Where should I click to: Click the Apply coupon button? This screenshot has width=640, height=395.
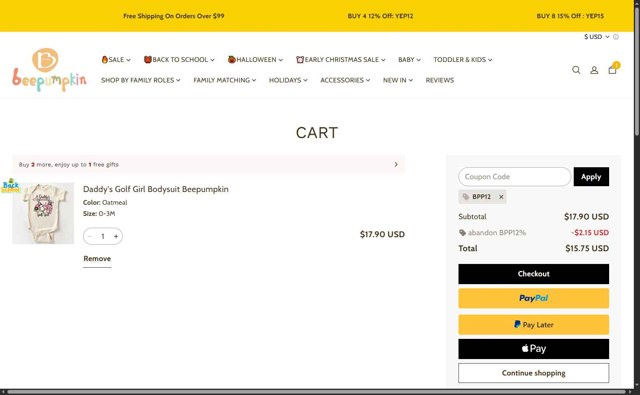(591, 177)
